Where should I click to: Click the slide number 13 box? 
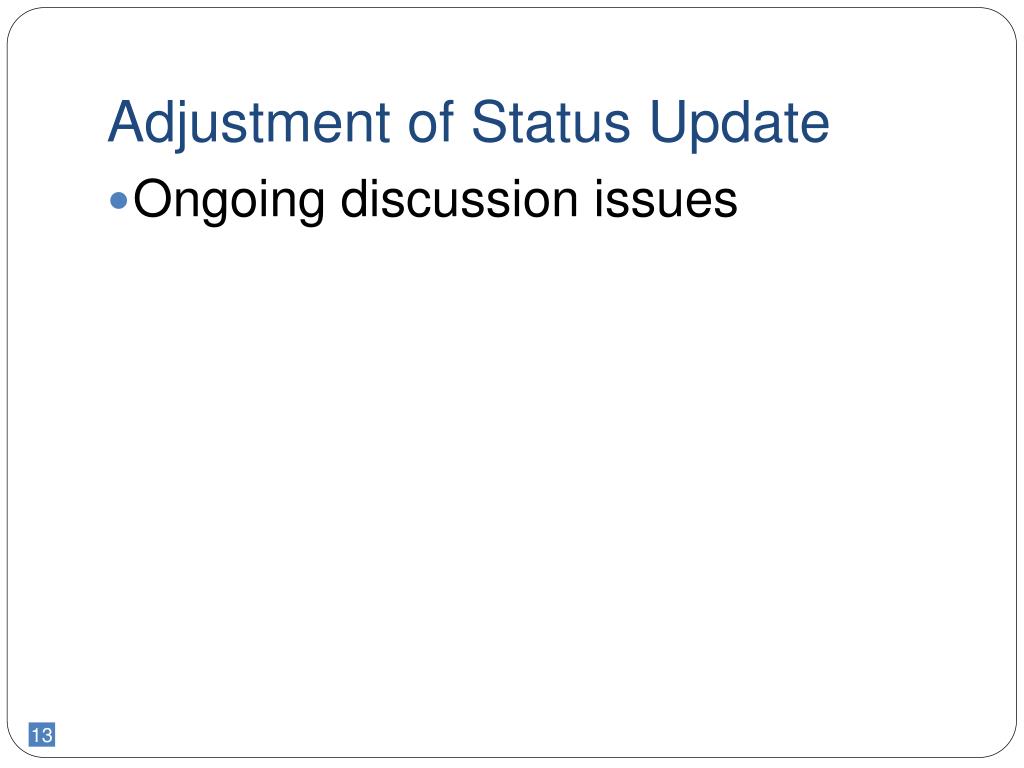click(42, 735)
